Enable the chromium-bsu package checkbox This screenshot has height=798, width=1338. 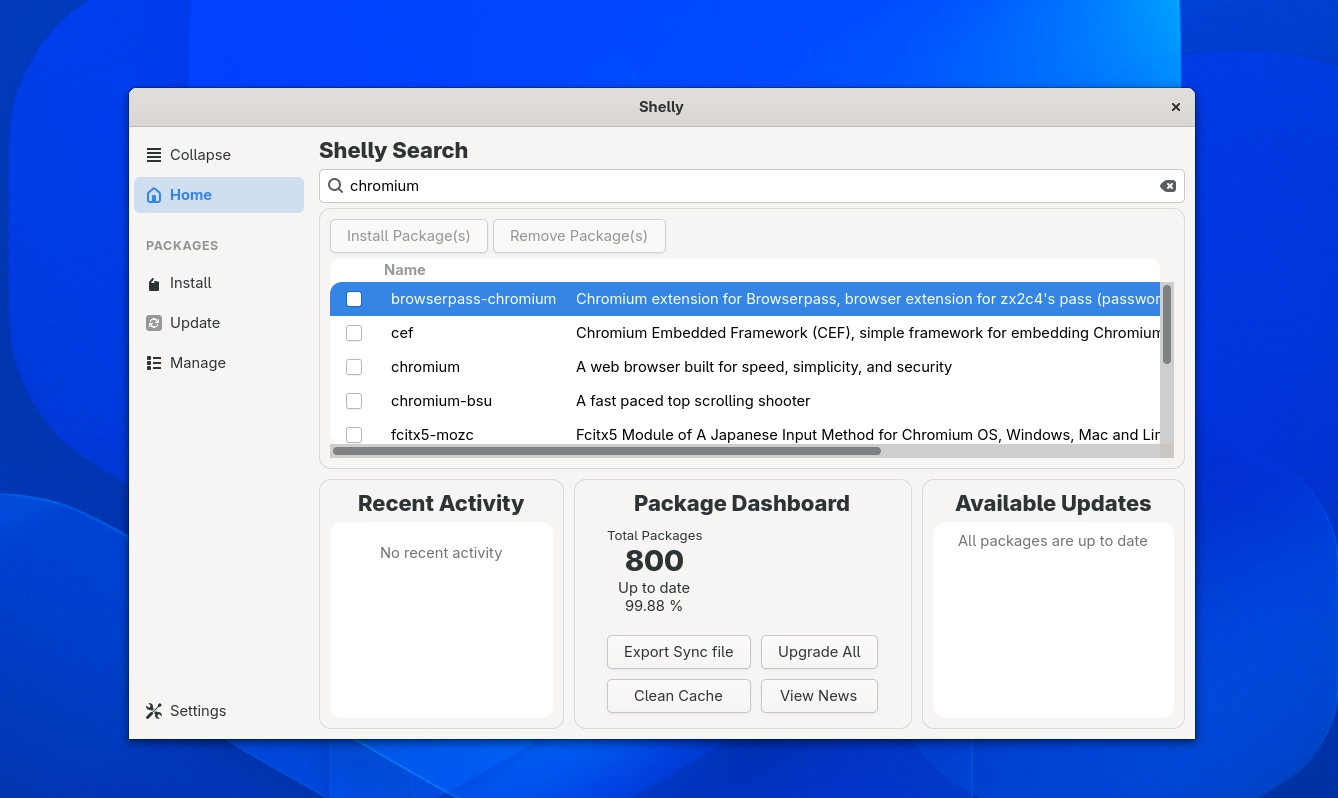(x=354, y=401)
